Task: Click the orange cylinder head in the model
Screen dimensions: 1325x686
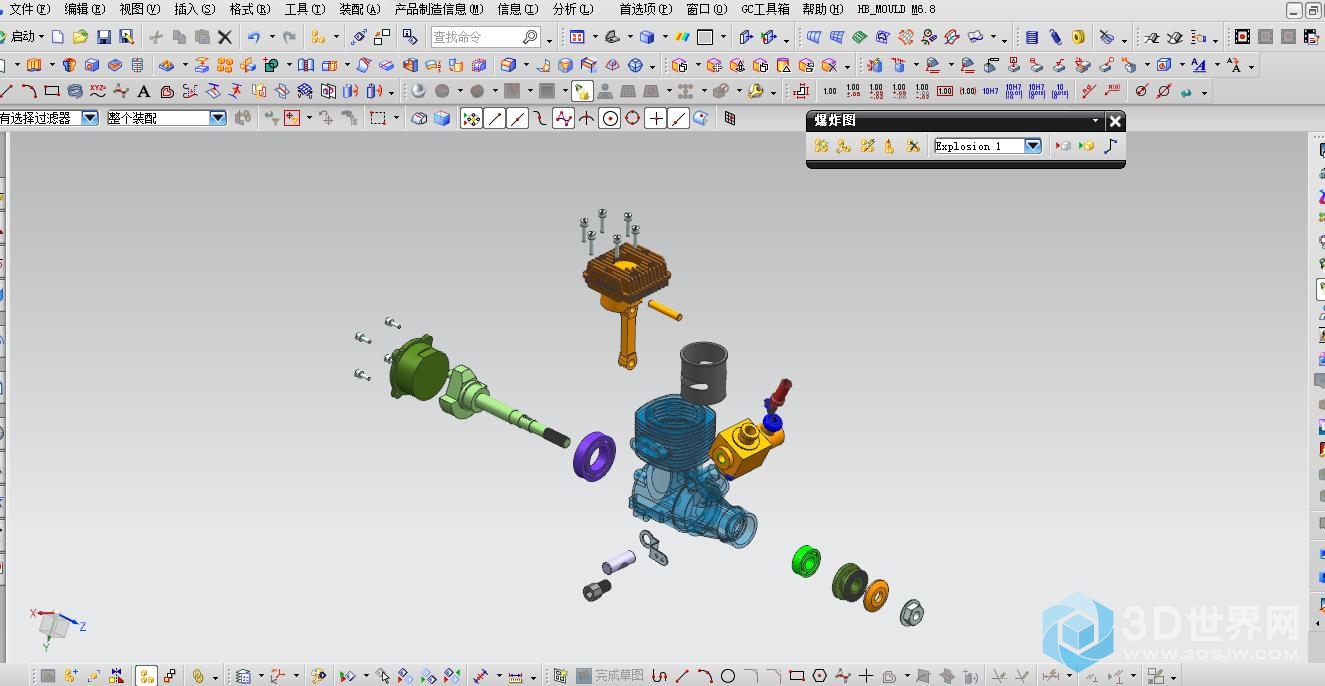Action: tap(625, 274)
